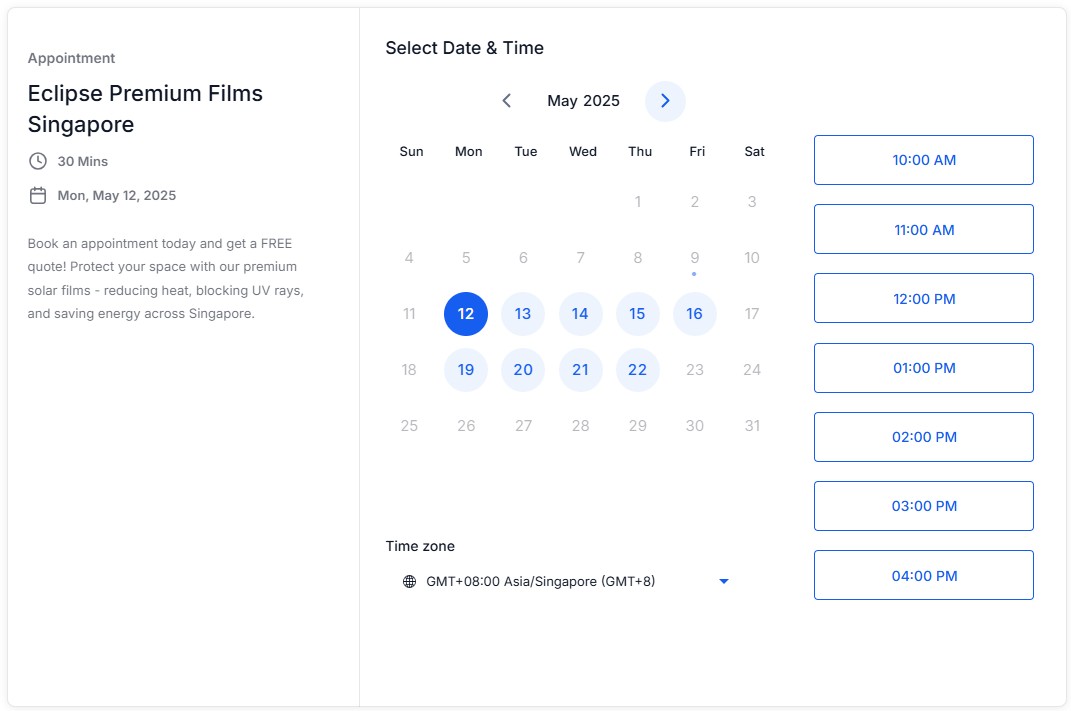Click the disabled date 1

click(x=638, y=201)
